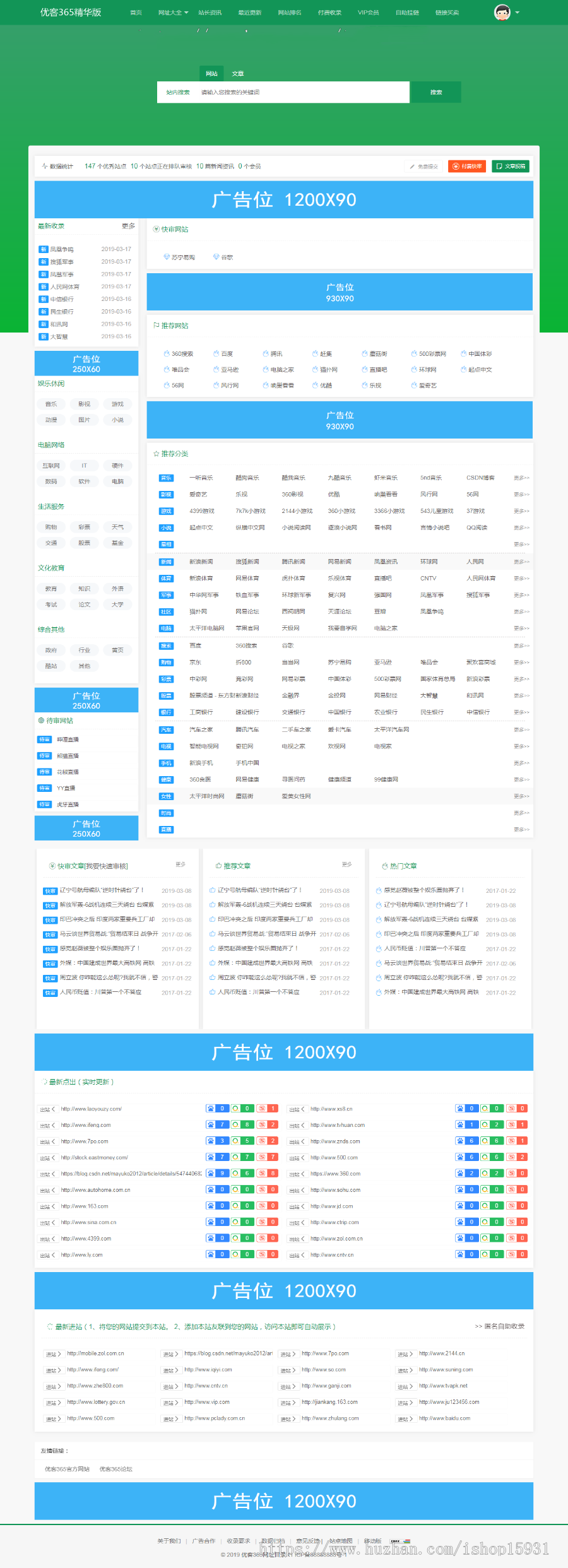This screenshot has height=1568, width=568.
Task: Click the blue 新闻 category tag
Action: 166,562
